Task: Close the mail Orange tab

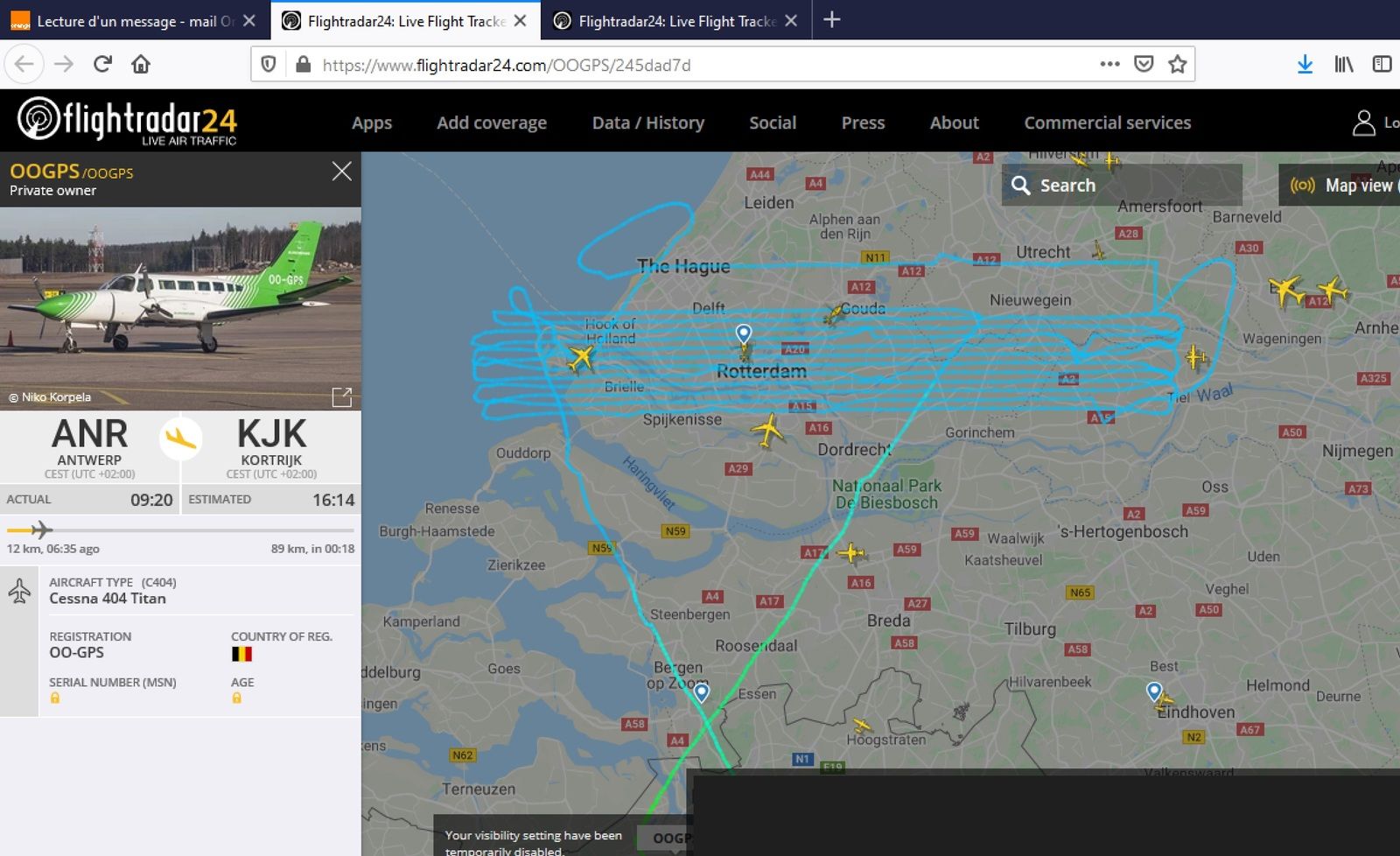Action: [x=249, y=20]
